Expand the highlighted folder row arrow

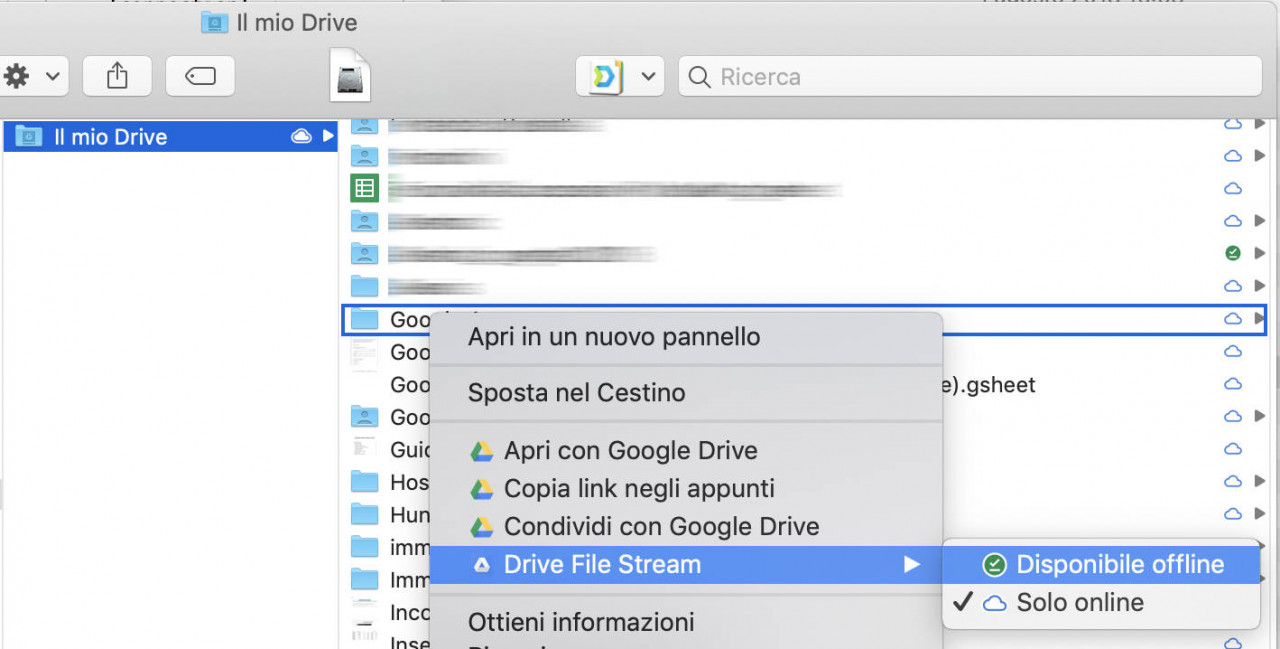point(1259,319)
